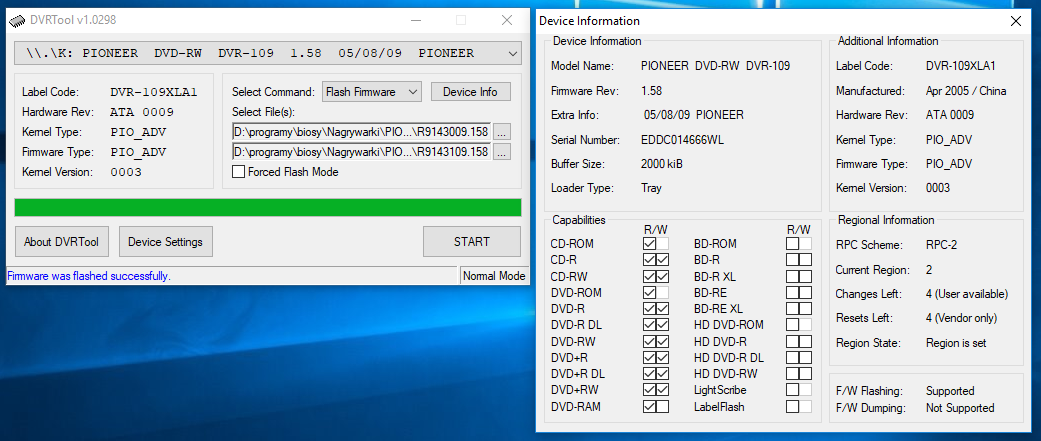Toggle DVD-RW write checkbox
1041x441 pixels.
tap(663, 341)
